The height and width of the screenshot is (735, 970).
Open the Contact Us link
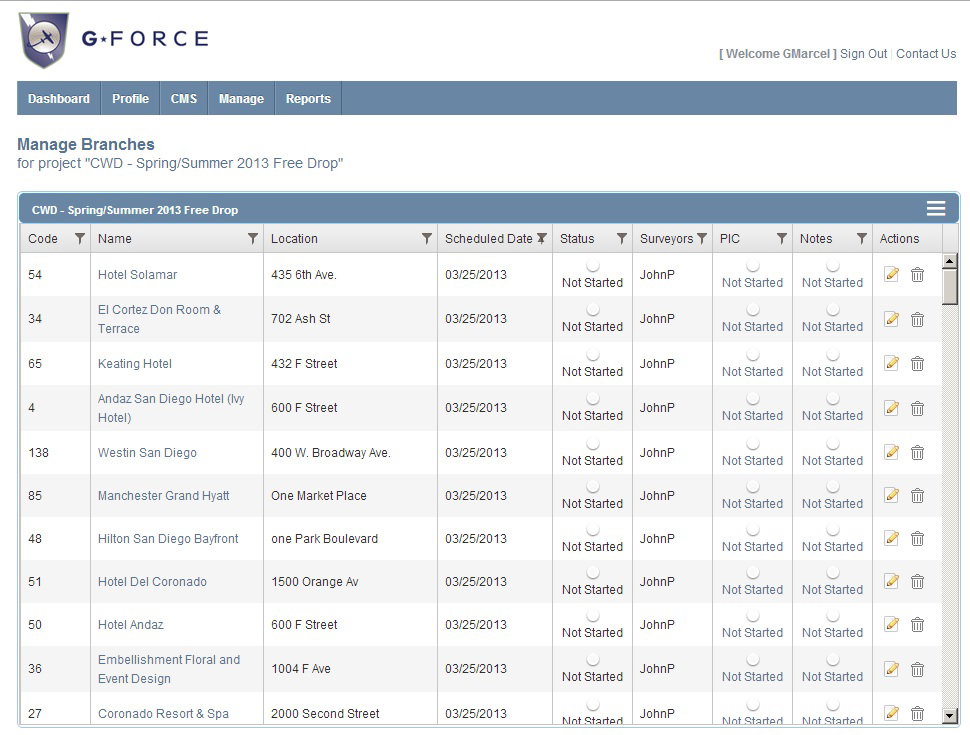[926, 54]
